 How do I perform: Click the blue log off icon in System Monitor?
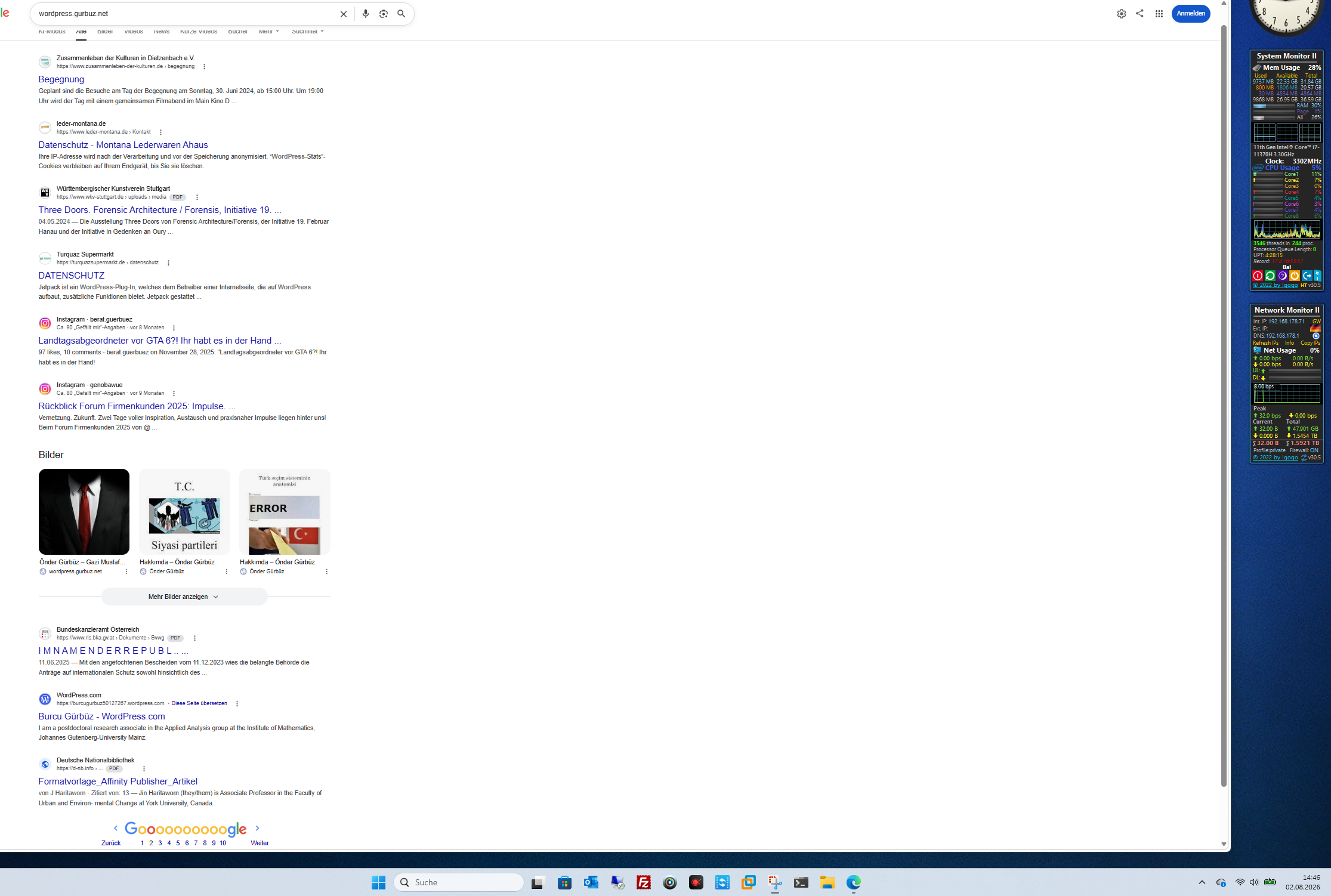[x=1307, y=276]
